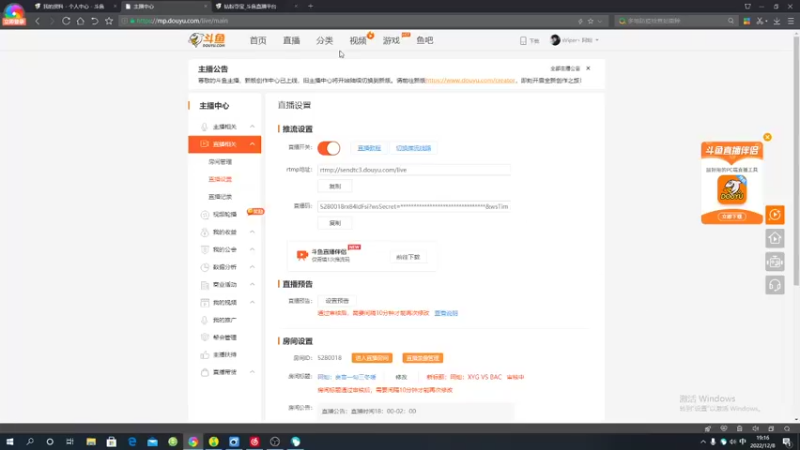Click the 斗鱼直播伴侣 camera icon
Image resolution: width=800 pixels, height=450 pixels.
[302, 255]
